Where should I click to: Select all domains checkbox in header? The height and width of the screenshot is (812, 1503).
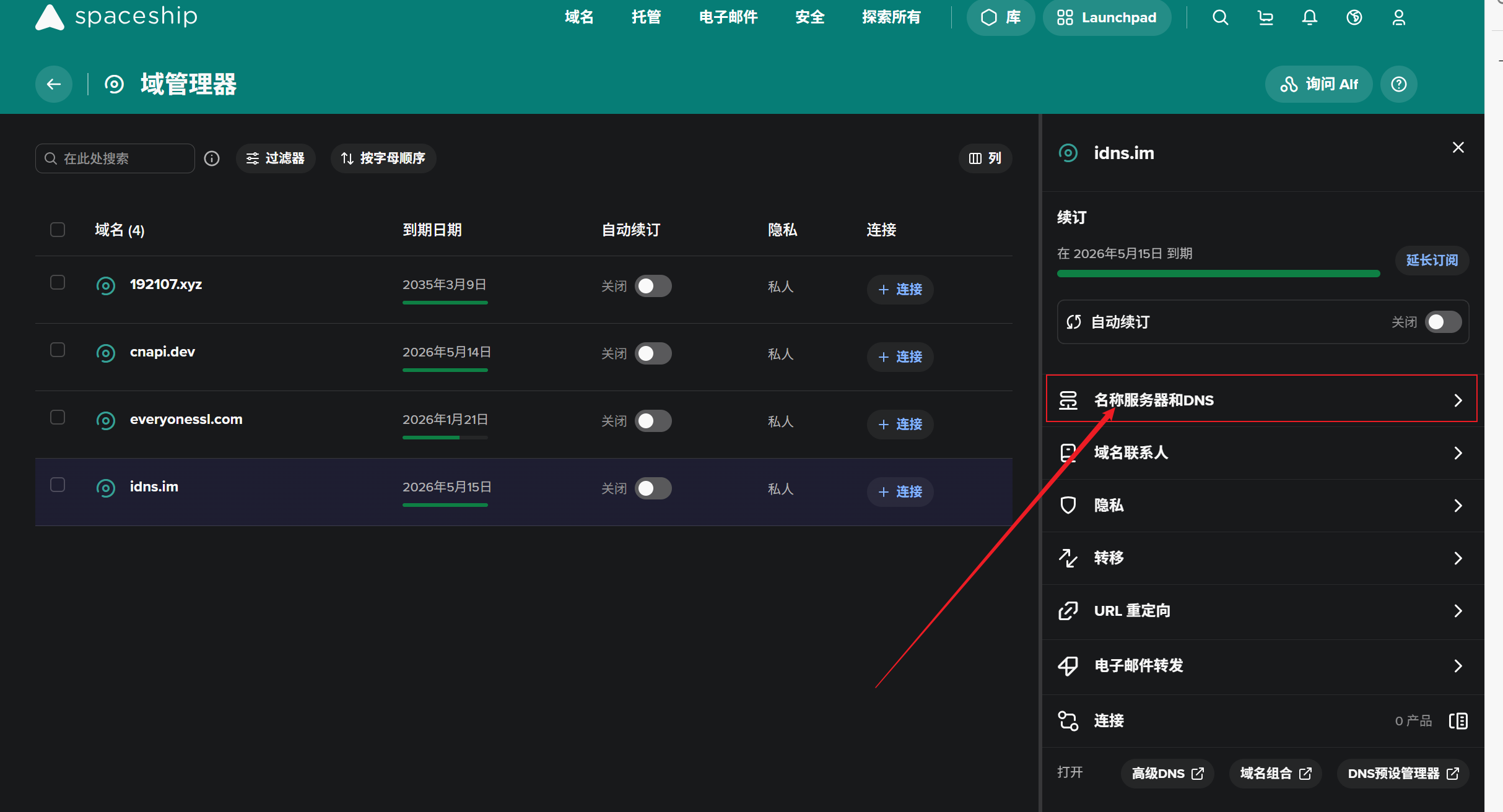58,230
